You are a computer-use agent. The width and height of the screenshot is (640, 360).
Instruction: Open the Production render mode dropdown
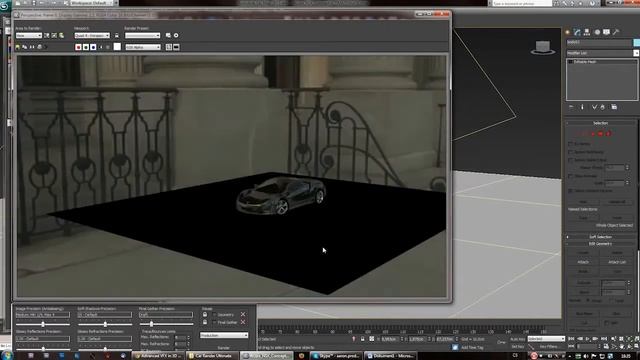(224, 336)
